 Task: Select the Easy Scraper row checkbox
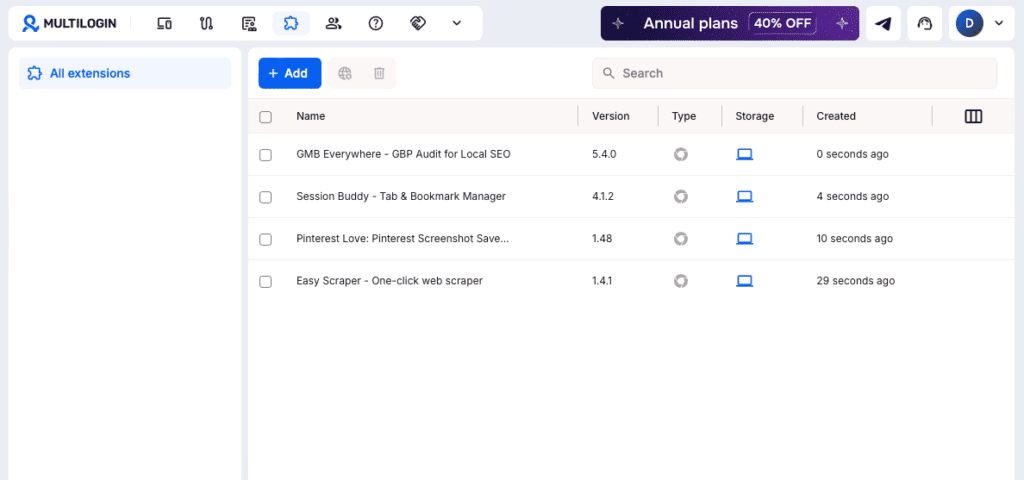click(x=265, y=281)
